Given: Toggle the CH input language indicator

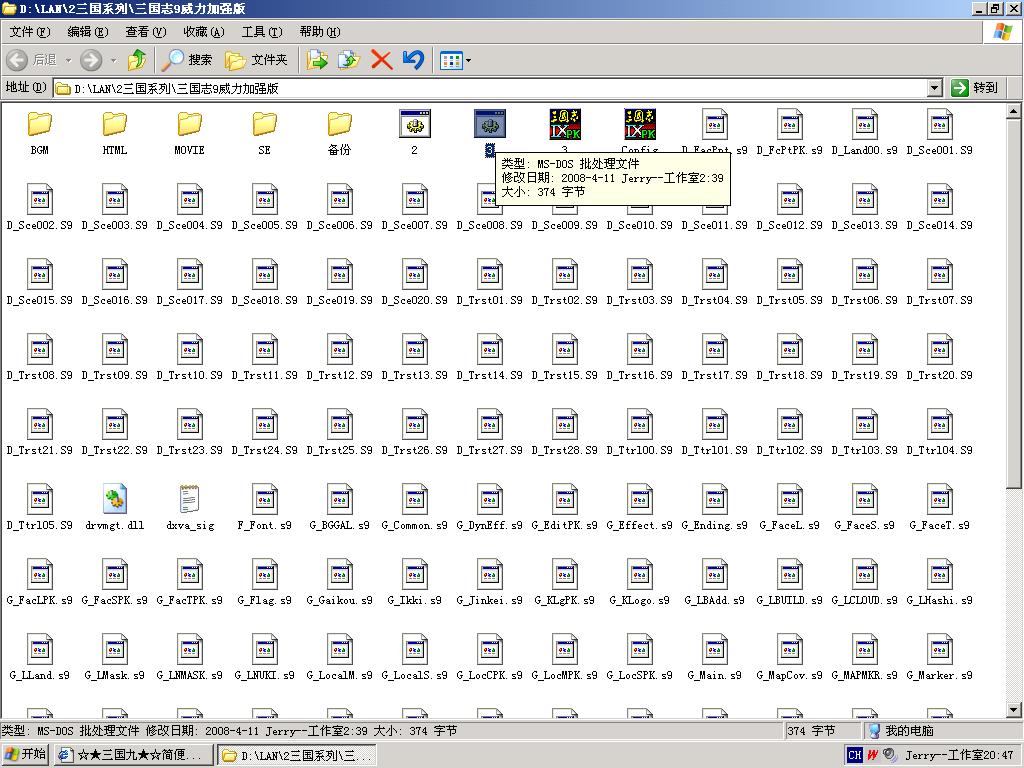Looking at the screenshot, I should (x=854, y=755).
